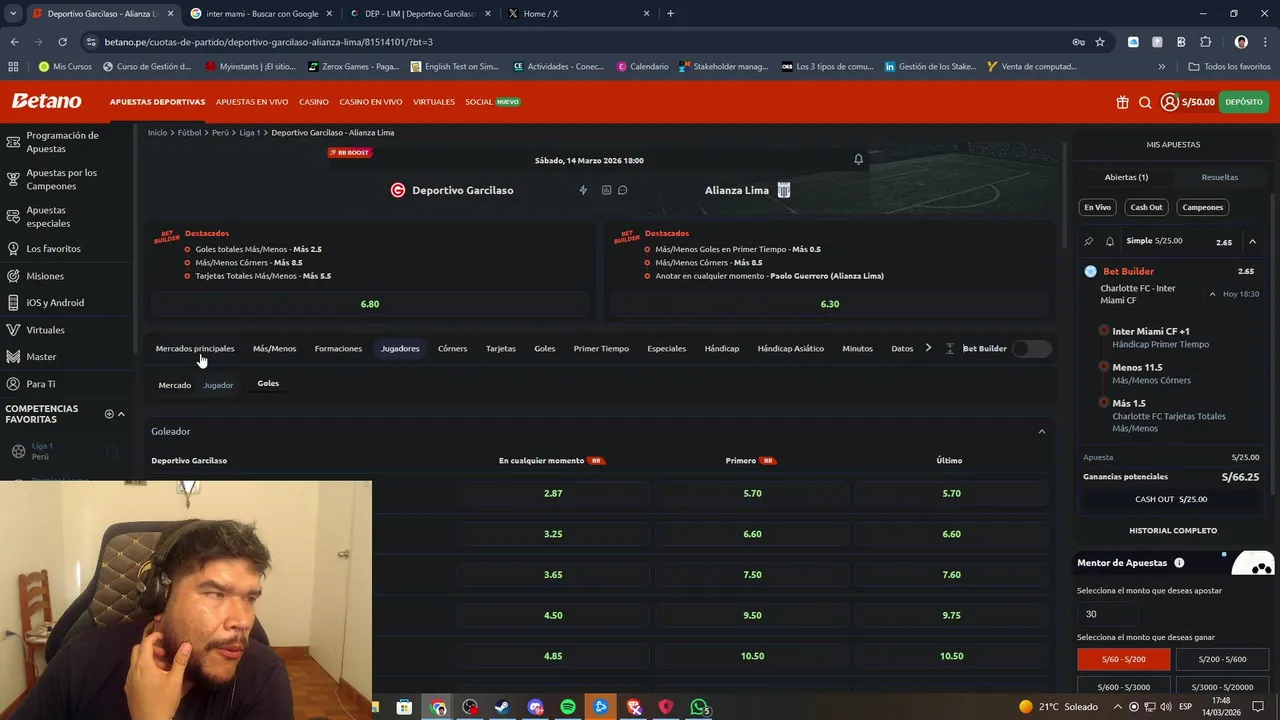The height and width of the screenshot is (720, 1280).
Task: Click the Apuestas especiales sidebar icon
Action: click(x=13, y=217)
